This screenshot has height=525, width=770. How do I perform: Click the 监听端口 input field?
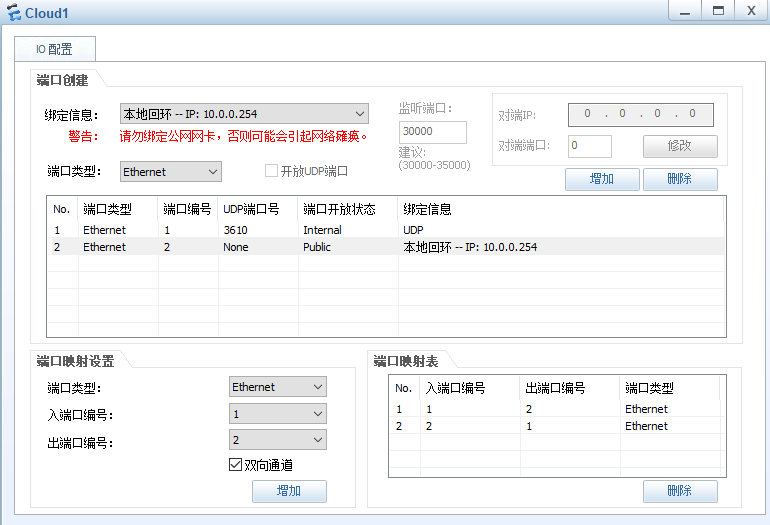click(x=432, y=132)
